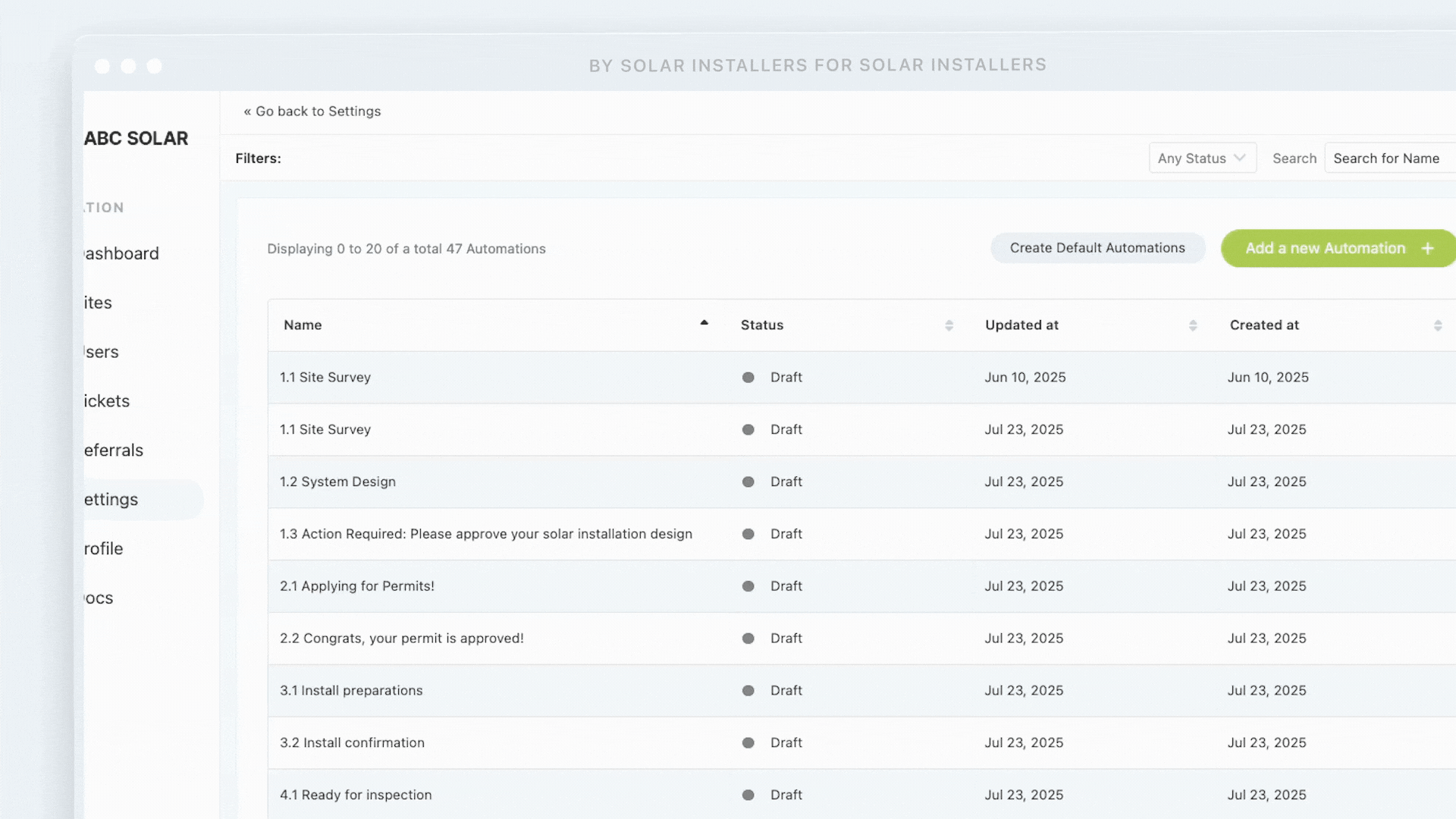Go to Referrals in sidebar
The height and width of the screenshot is (819, 1456).
click(x=114, y=450)
